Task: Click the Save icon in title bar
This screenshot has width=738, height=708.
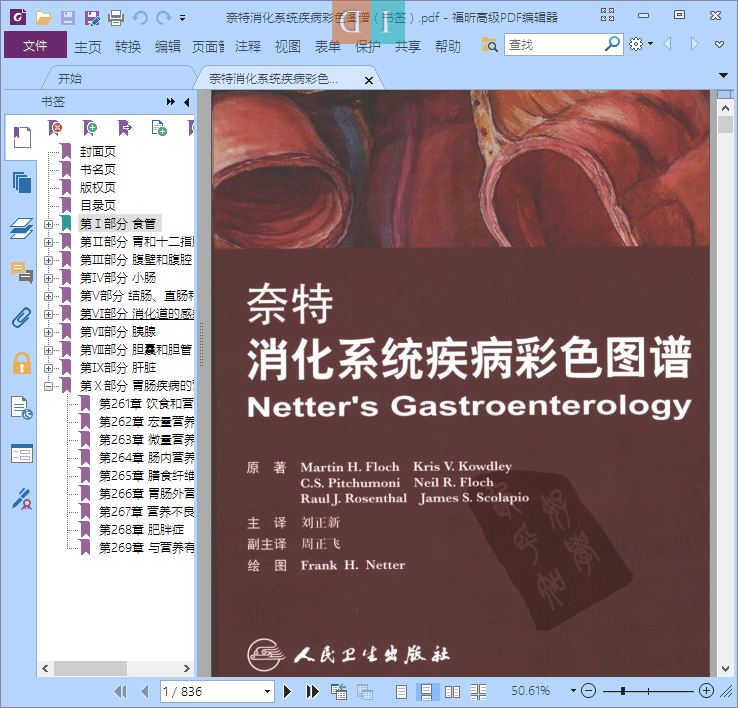Action: pyautogui.click(x=68, y=18)
